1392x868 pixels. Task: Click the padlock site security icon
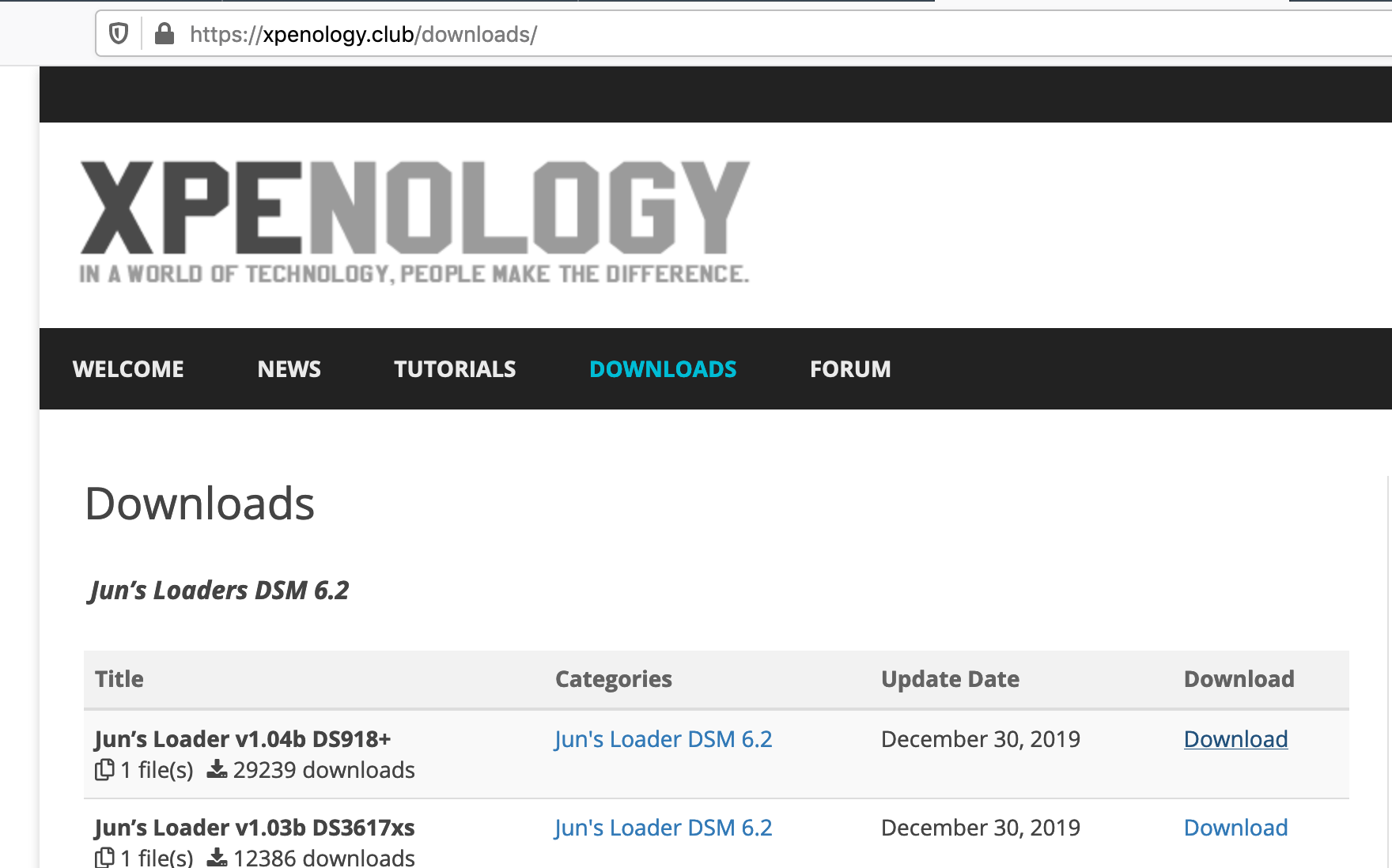click(165, 34)
